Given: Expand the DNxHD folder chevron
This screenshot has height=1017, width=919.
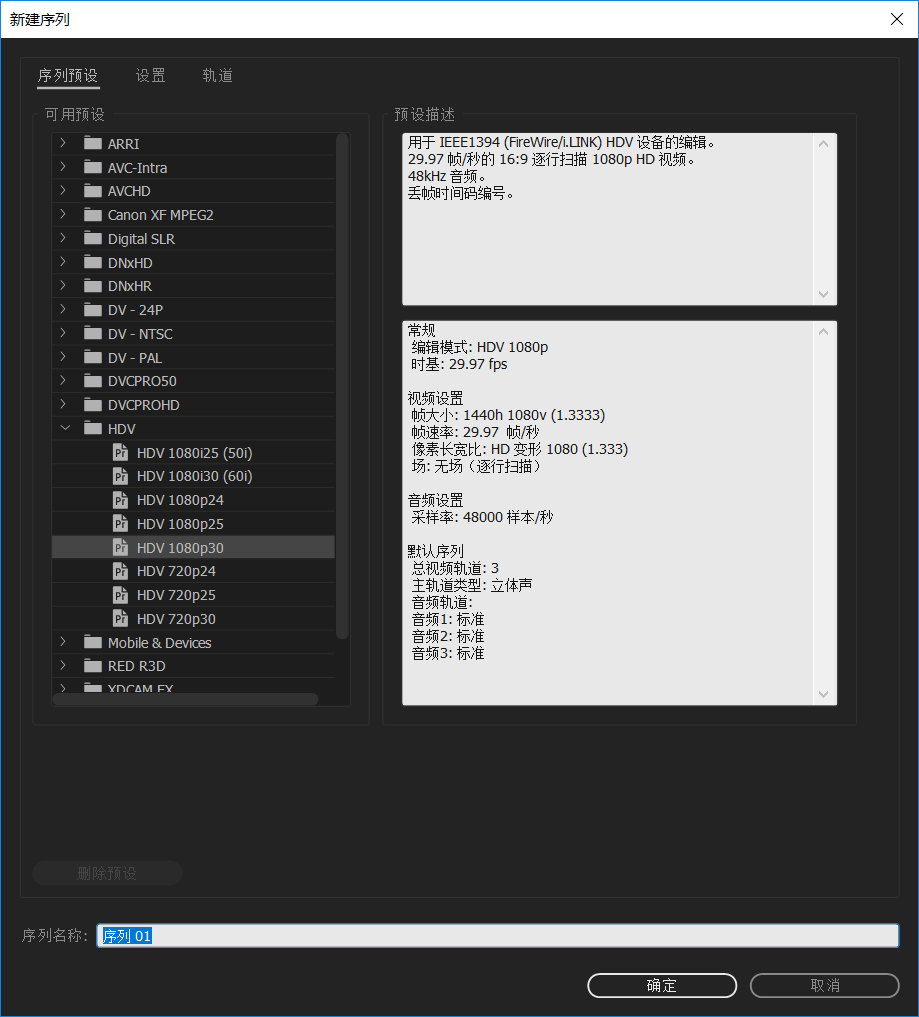Looking at the screenshot, I should tap(64, 262).
